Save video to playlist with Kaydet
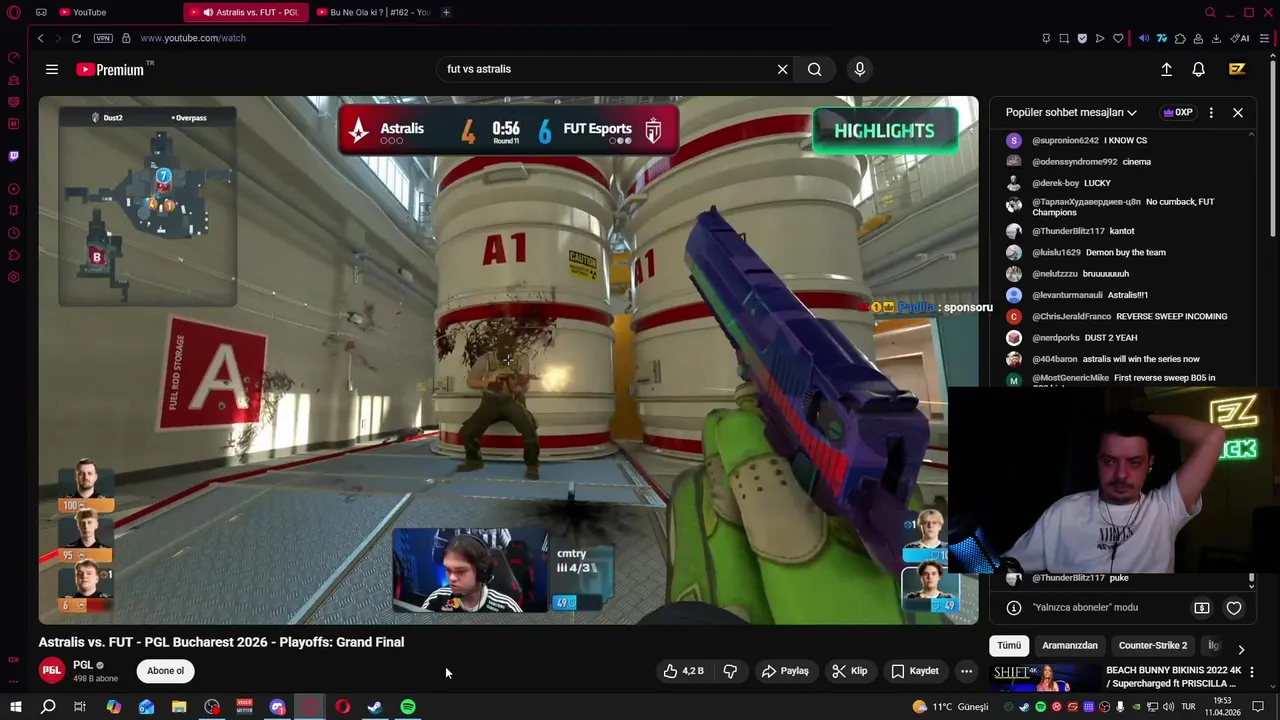 tap(915, 671)
